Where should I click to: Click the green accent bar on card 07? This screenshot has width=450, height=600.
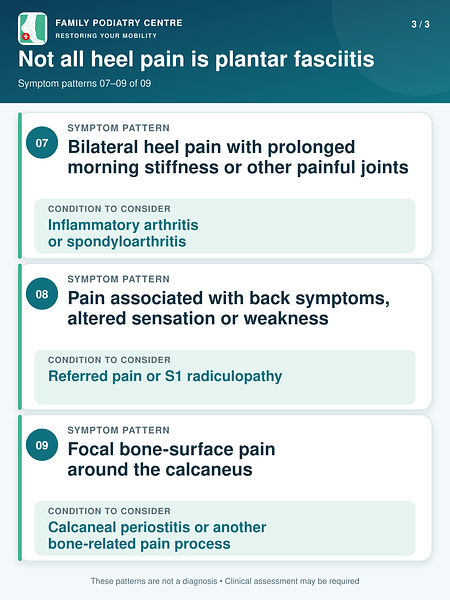20,186
